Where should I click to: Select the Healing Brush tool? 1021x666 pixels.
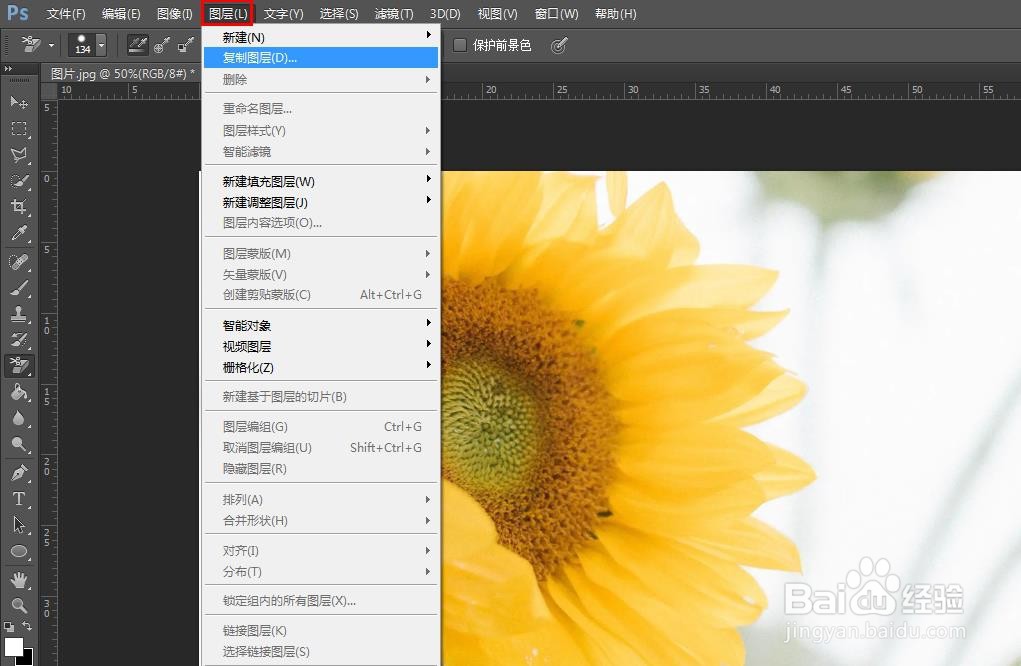19,262
